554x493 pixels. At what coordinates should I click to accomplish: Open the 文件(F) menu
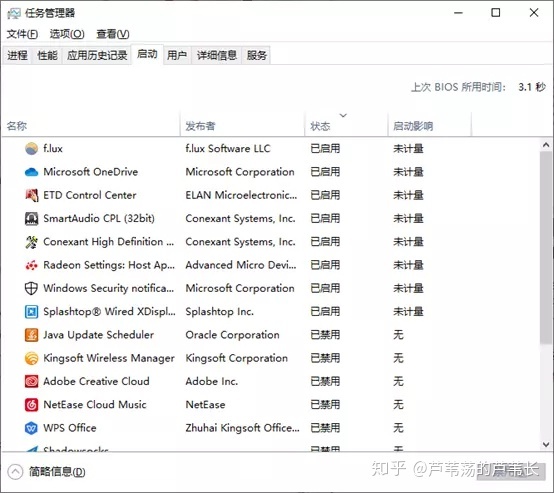[x=22, y=34]
